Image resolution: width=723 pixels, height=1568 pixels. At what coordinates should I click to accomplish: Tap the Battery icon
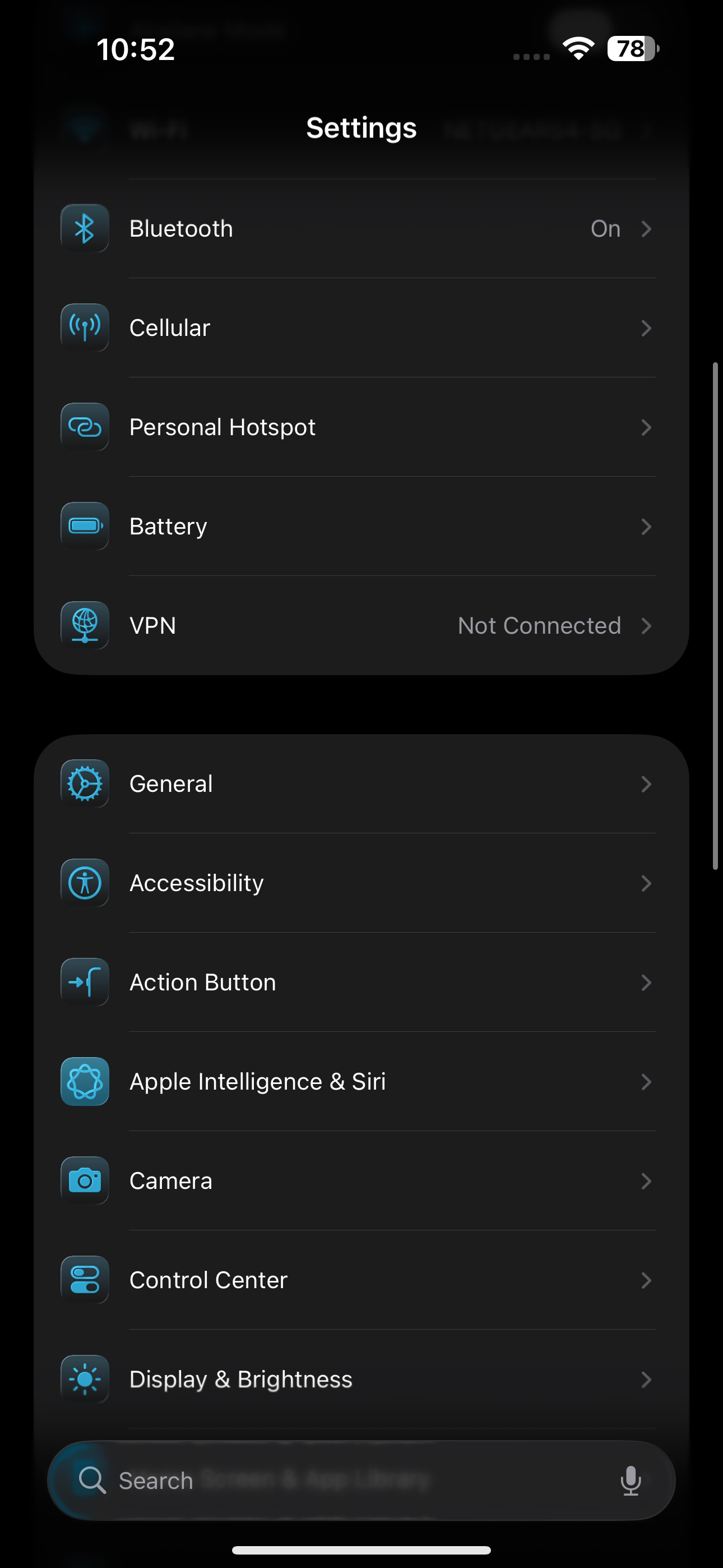85,527
